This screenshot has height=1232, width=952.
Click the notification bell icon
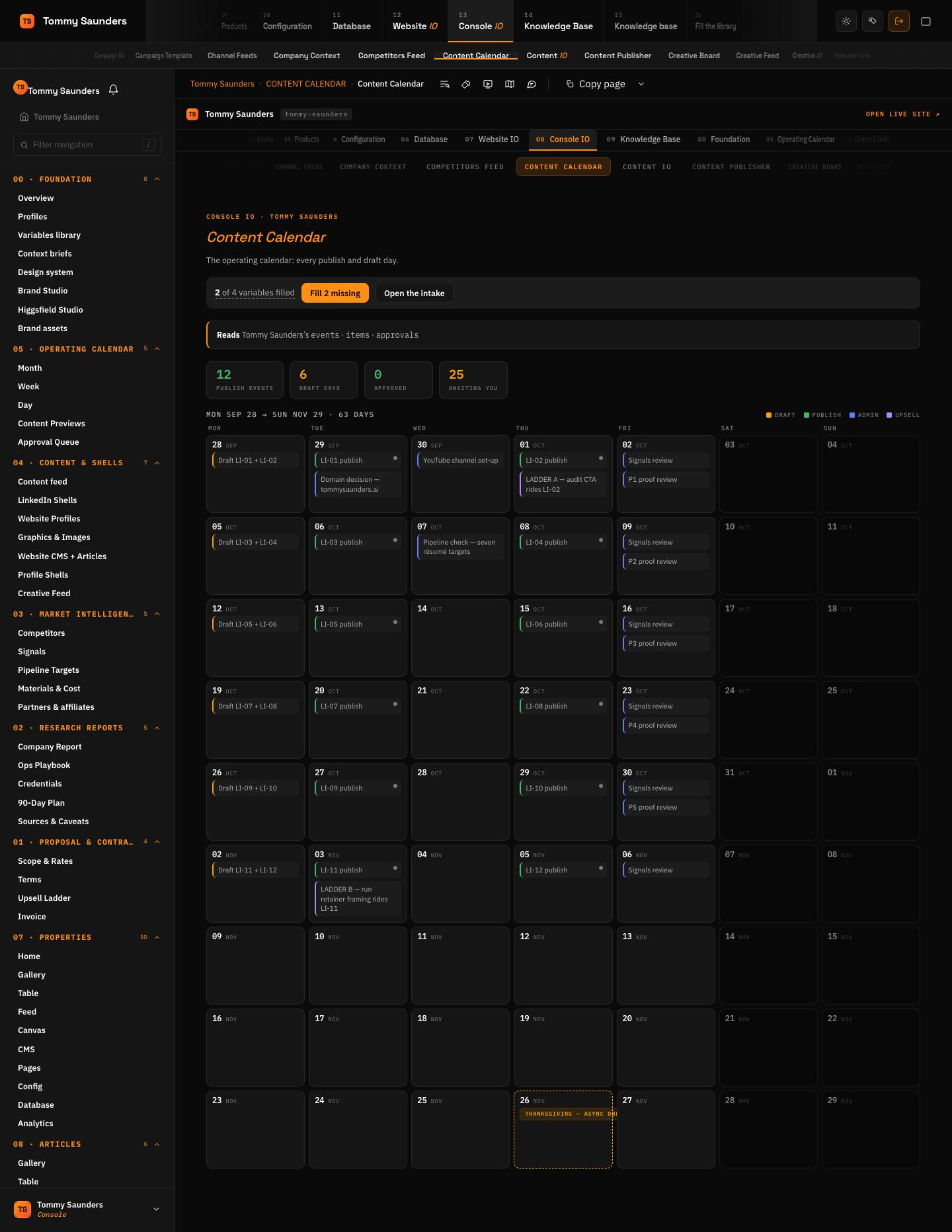click(x=113, y=90)
